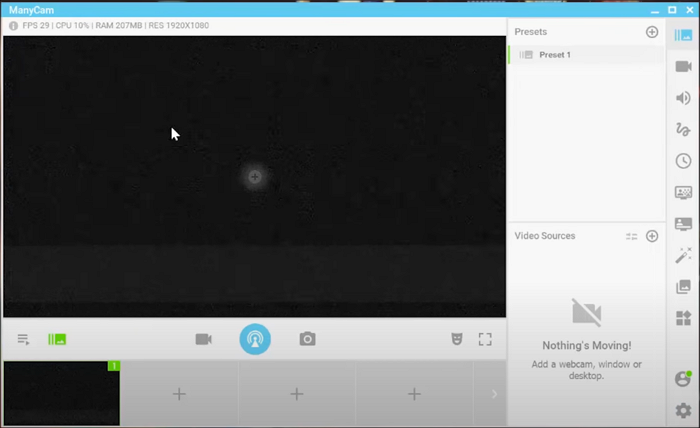
Task: Open Video Sources layout options icon
Action: (631, 236)
